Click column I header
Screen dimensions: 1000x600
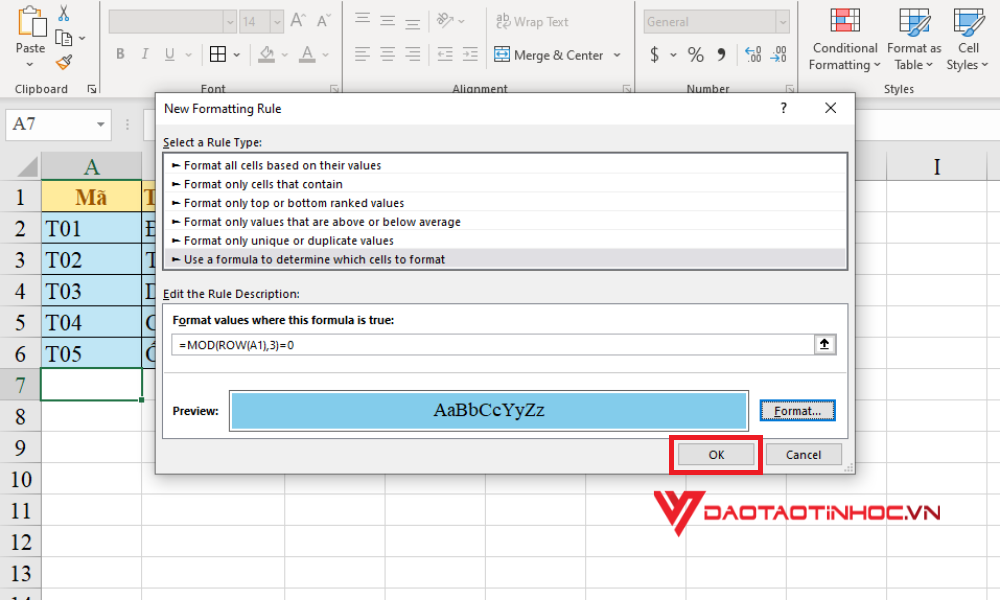tap(936, 166)
